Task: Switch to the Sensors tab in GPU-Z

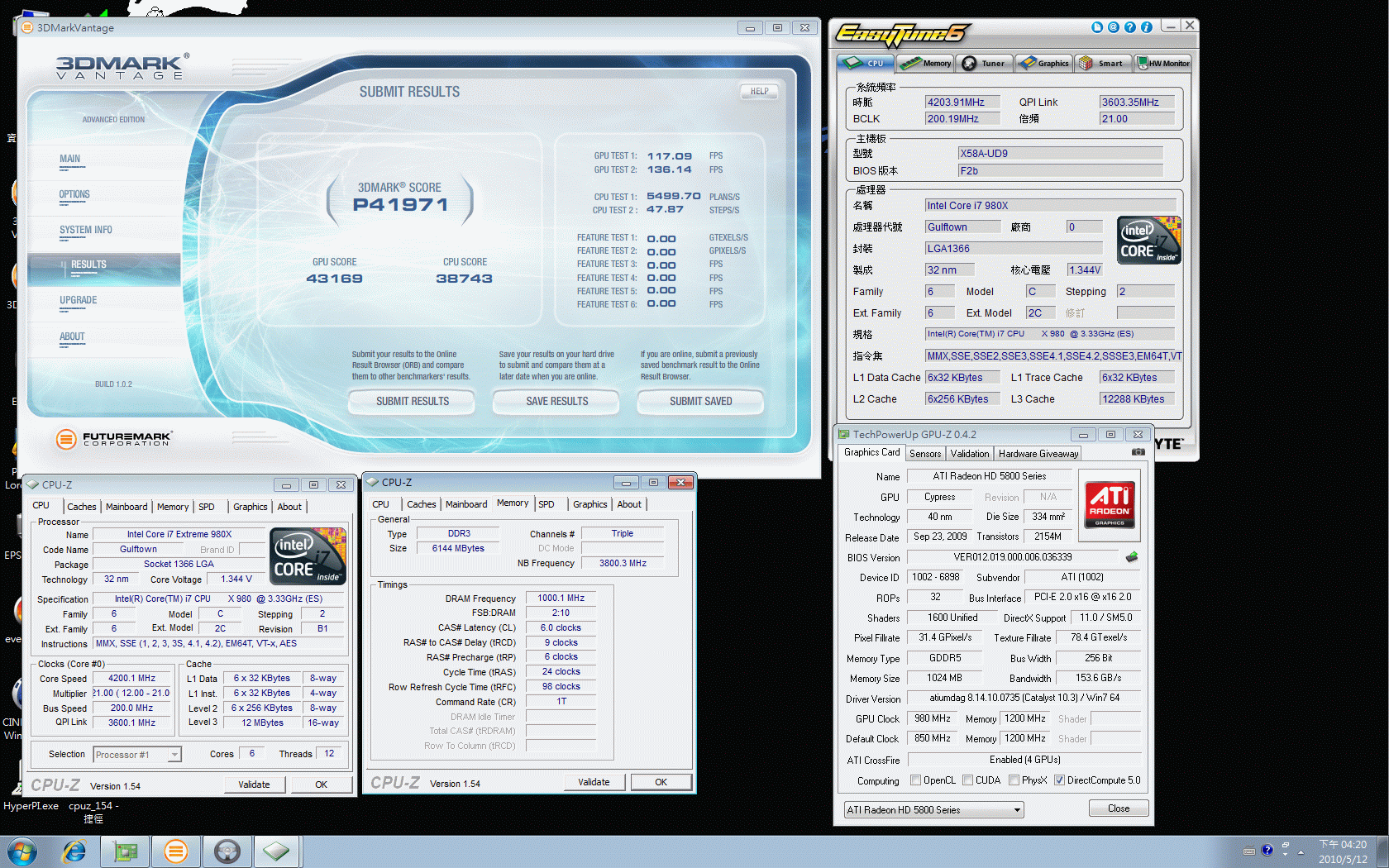Action: (x=925, y=454)
